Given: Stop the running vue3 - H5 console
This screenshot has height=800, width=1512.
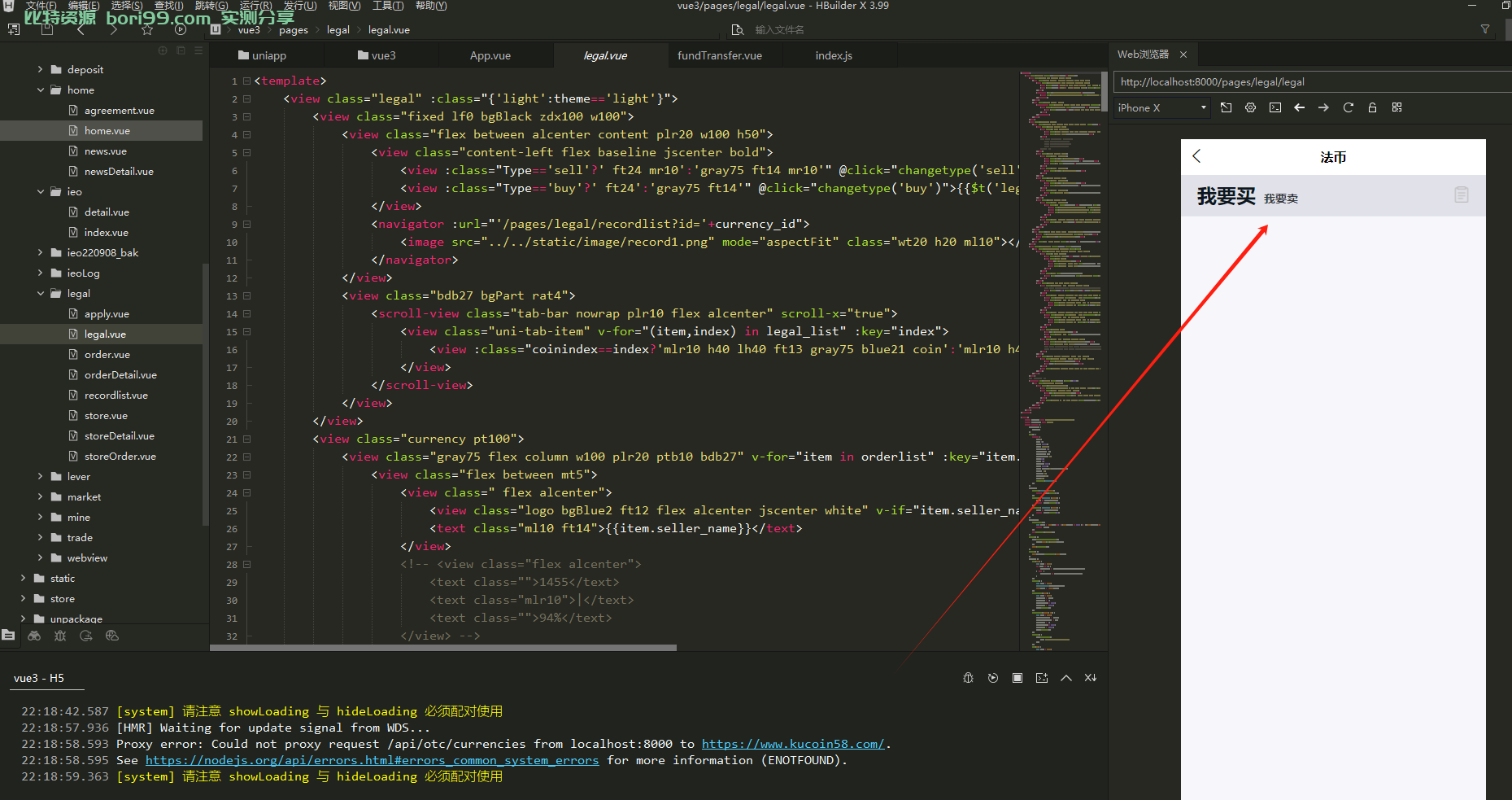Looking at the screenshot, I should click(x=1017, y=678).
